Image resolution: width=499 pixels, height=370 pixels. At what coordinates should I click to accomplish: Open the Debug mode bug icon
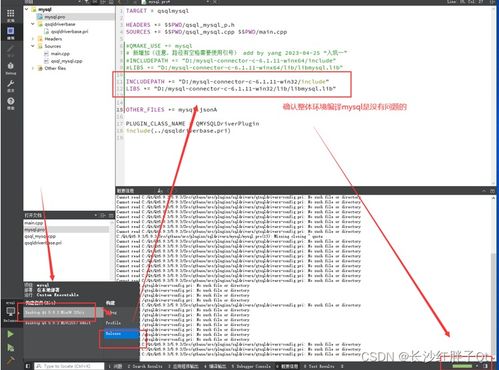11,66
